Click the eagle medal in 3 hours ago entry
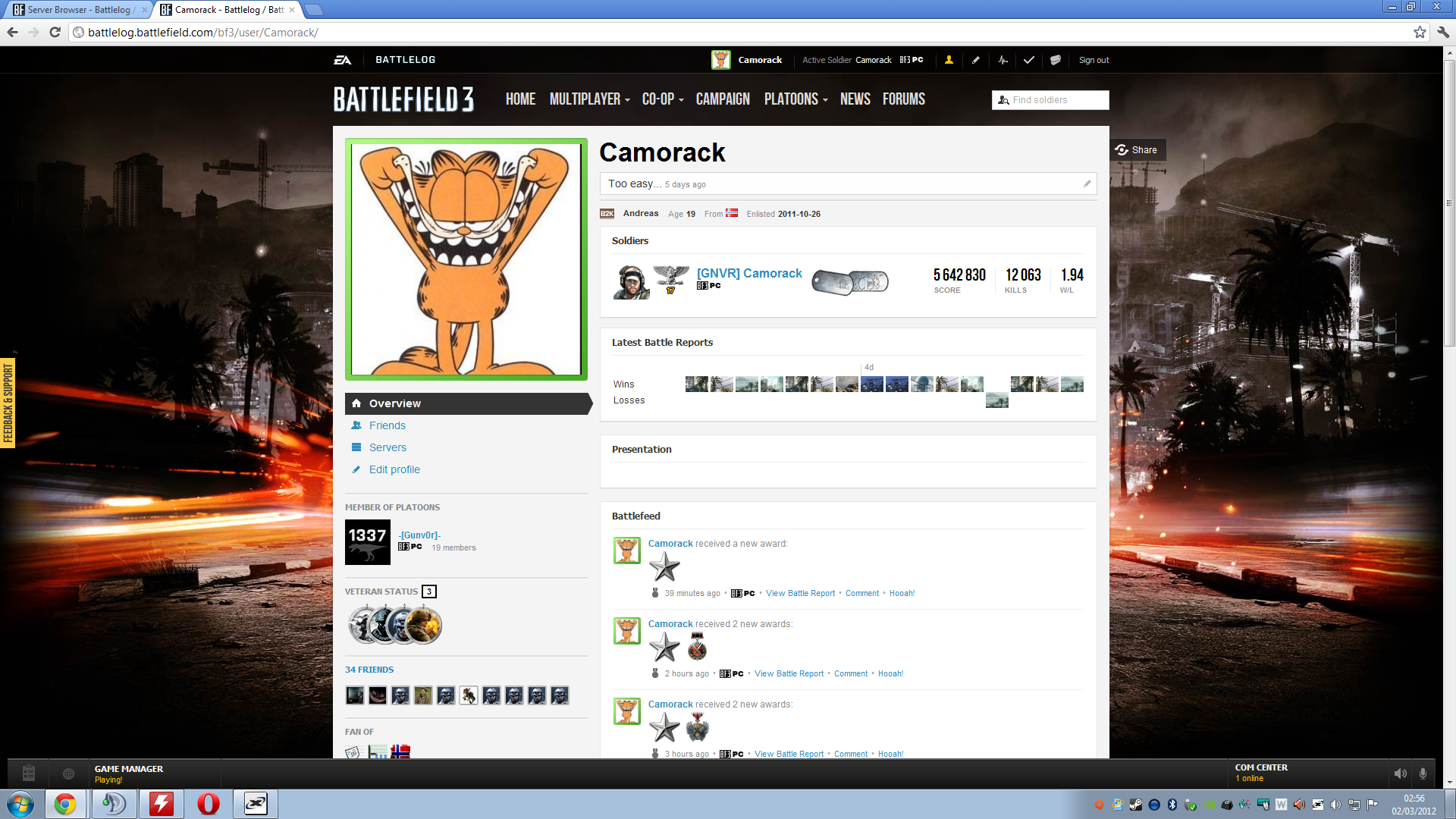Image resolution: width=1456 pixels, height=819 pixels. [697, 727]
